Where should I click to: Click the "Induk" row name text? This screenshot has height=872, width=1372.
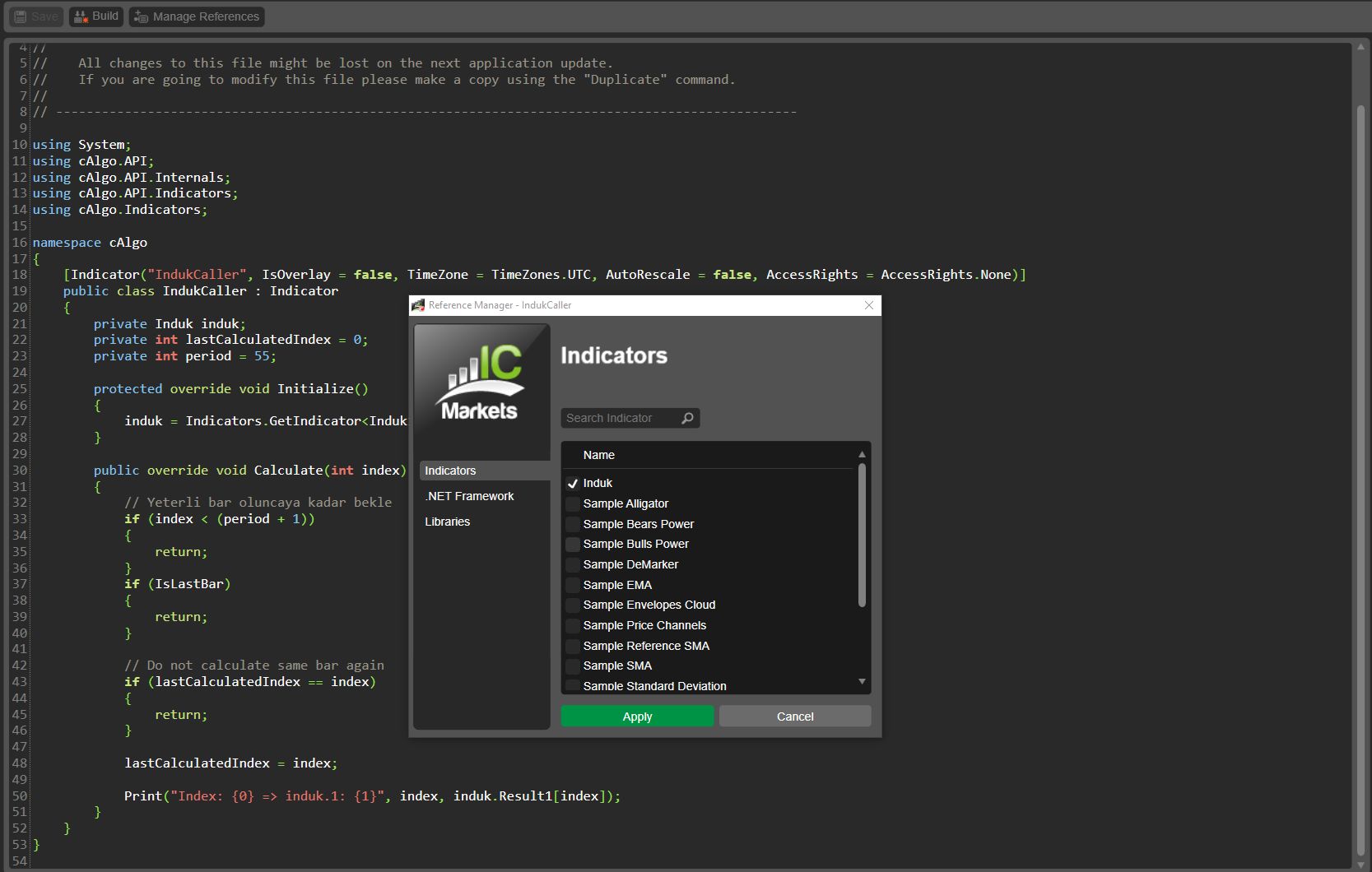coord(598,483)
